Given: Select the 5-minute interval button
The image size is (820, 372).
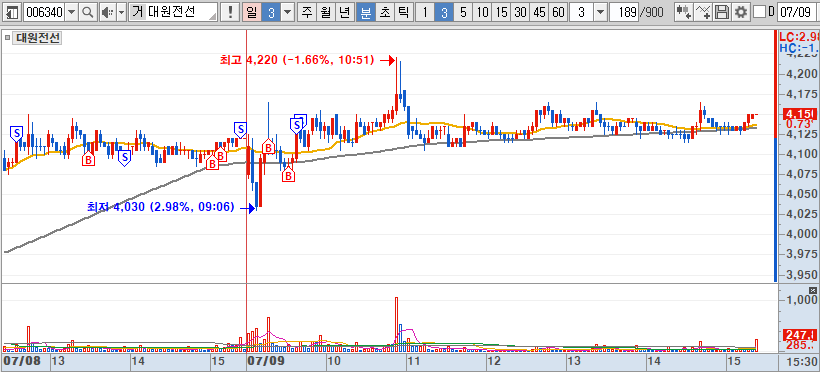Looking at the screenshot, I should click(x=463, y=12).
